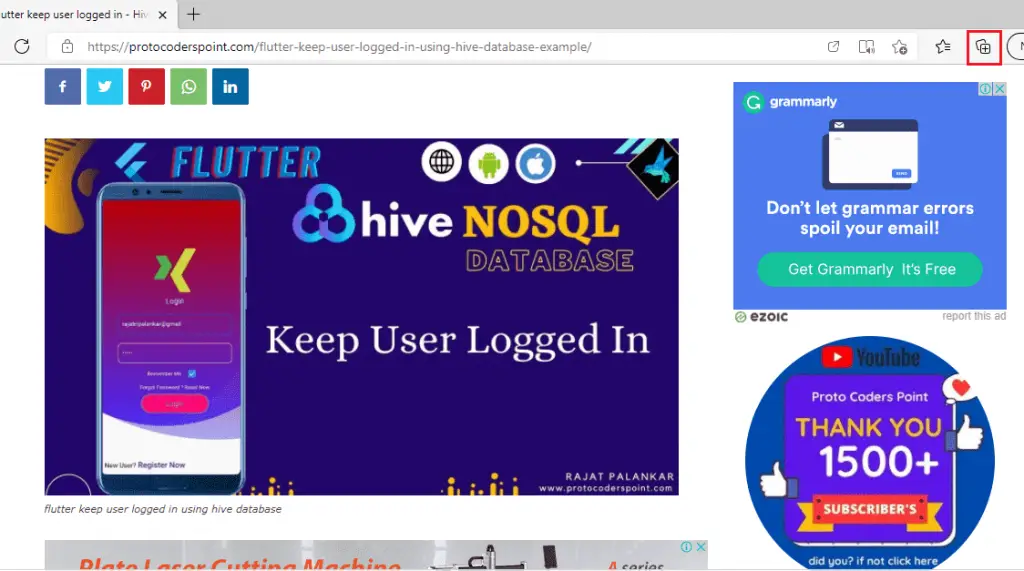1024x571 pixels.
Task: Open the Read aloud / immersive reader icon
Action: coord(867,46)
